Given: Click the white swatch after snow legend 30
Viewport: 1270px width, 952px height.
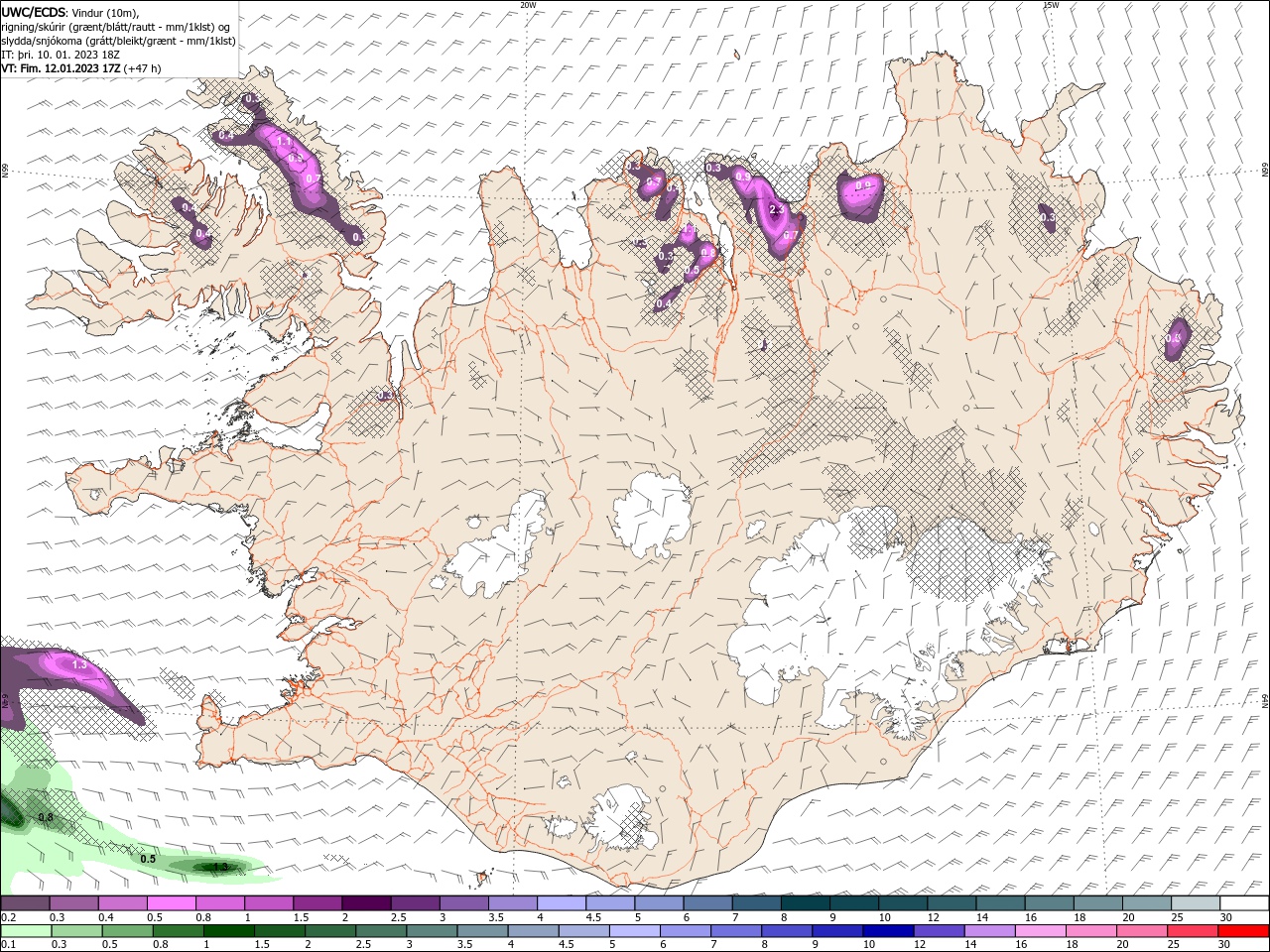Looking at the screenshot, I should 1244,903.
